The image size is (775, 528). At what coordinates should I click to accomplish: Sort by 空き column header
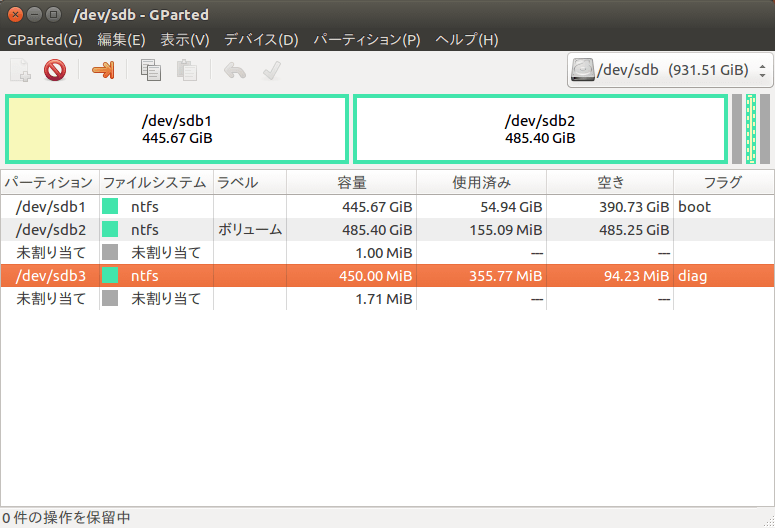tap(610, 182)
